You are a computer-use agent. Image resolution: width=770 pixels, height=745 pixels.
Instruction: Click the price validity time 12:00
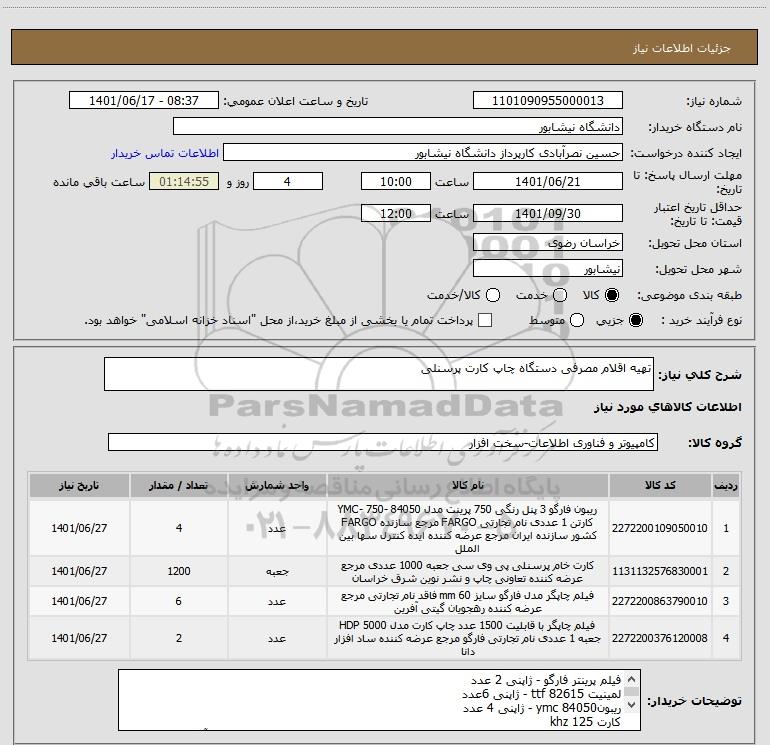(396, 213)
